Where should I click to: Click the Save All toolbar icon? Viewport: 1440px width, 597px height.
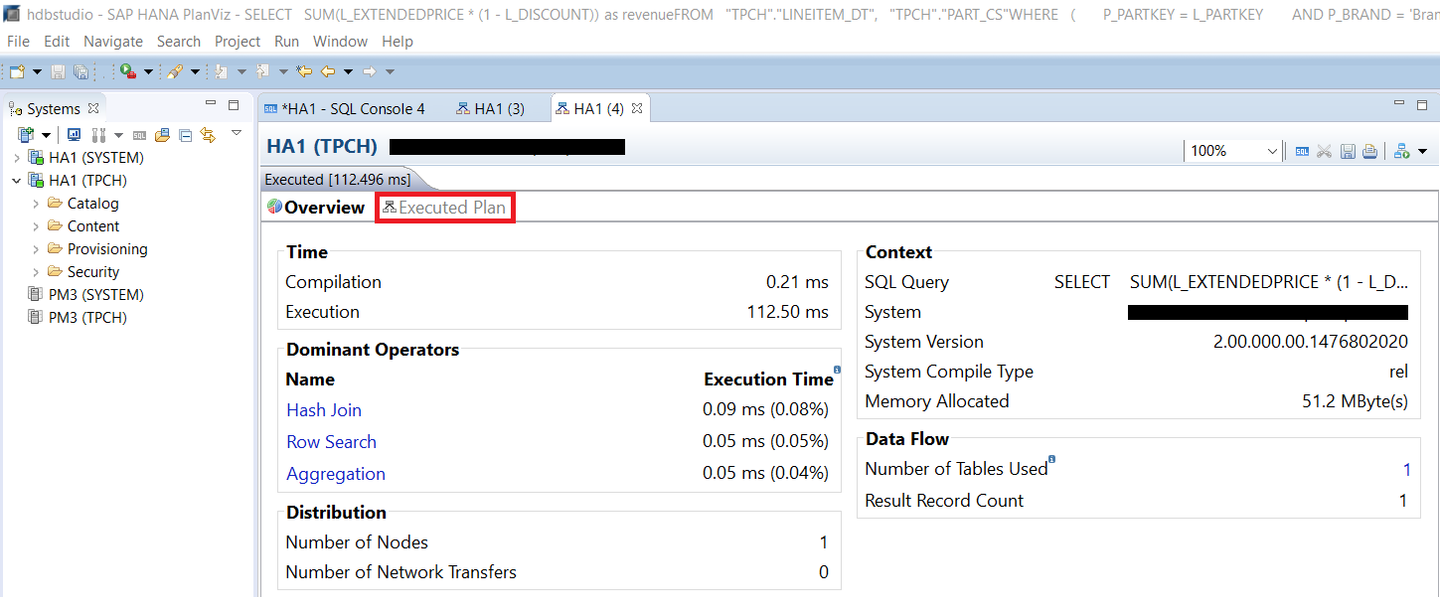81,72
